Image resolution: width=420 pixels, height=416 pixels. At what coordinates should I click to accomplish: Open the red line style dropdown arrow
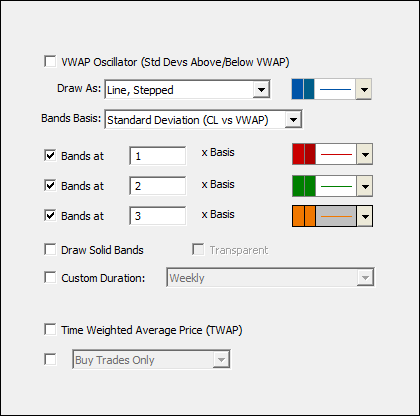[x=364, y=154]
